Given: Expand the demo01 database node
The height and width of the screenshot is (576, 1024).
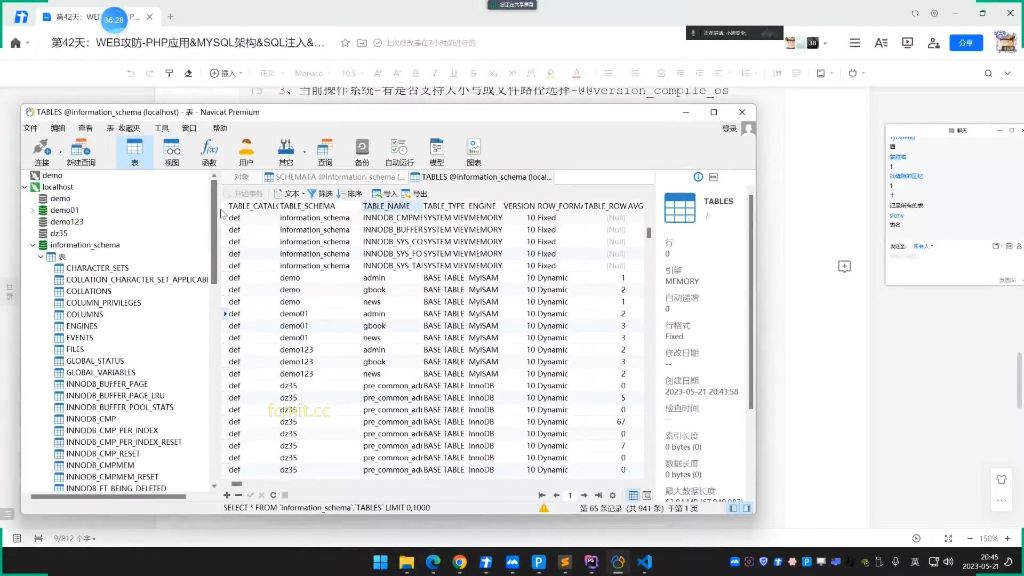Looking at the screenshot, I should (33, 210).
